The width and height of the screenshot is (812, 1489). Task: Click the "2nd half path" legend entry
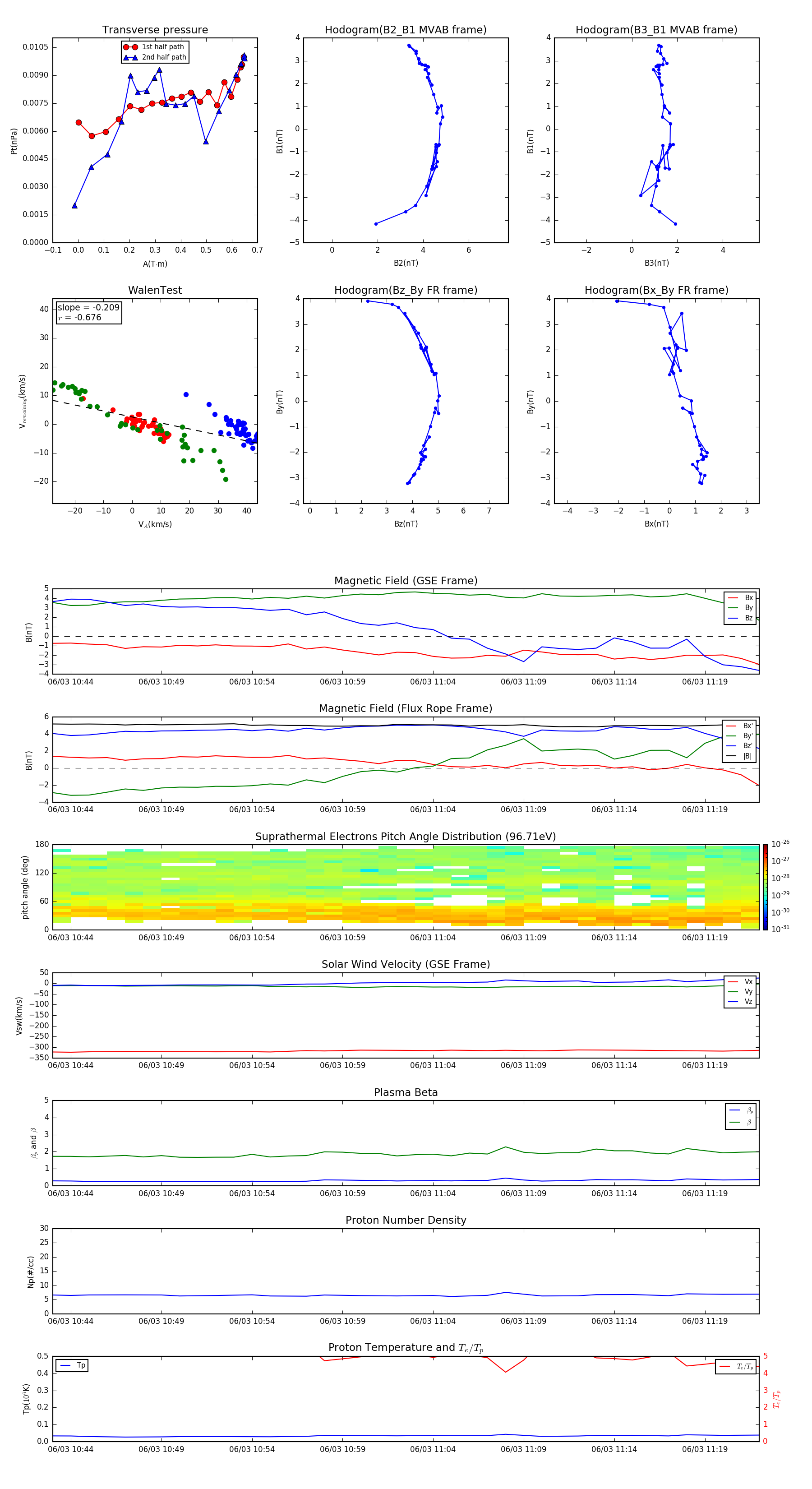[x=154, y=57]
